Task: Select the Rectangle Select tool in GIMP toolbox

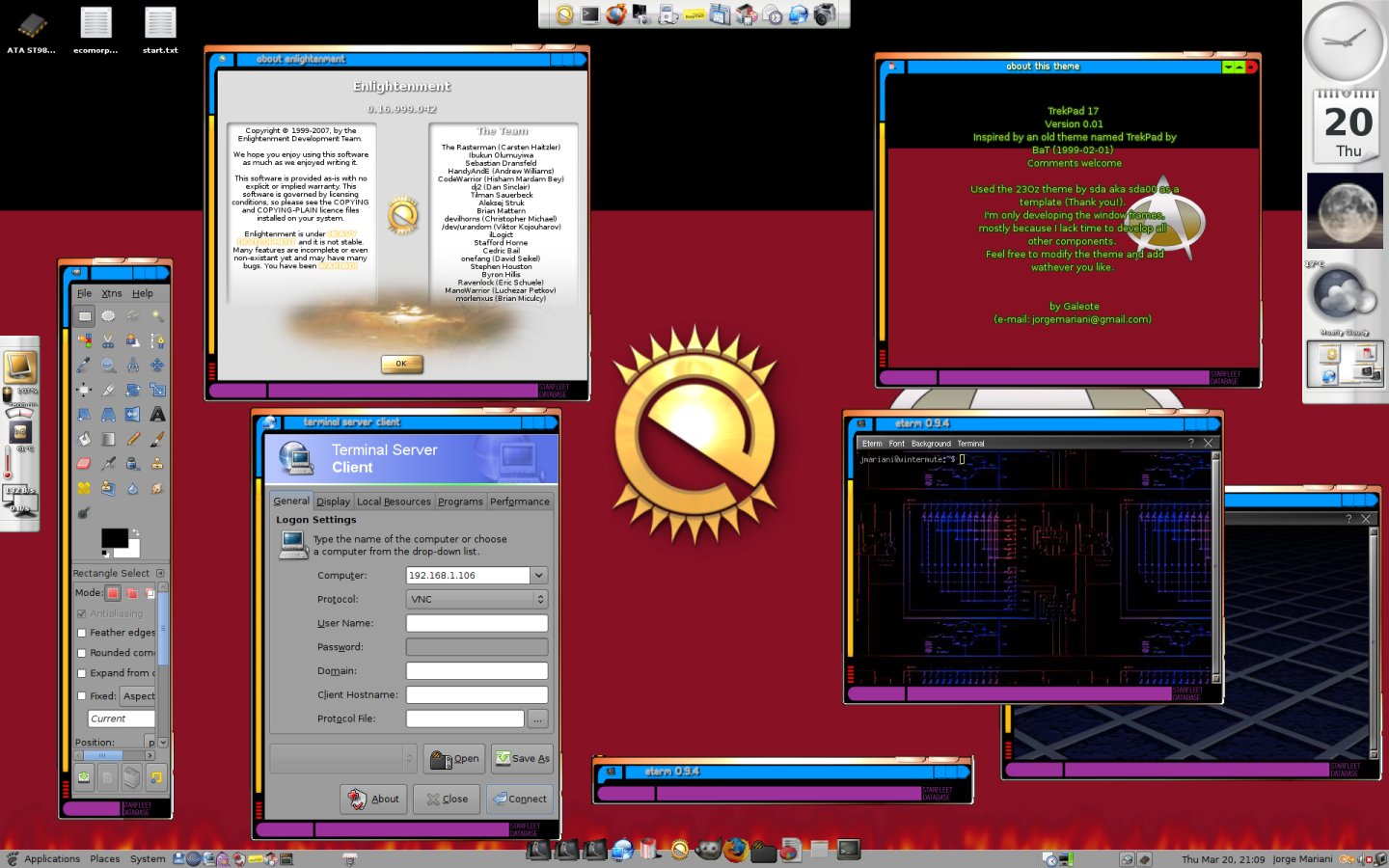Action: click(x=85, y=315)
